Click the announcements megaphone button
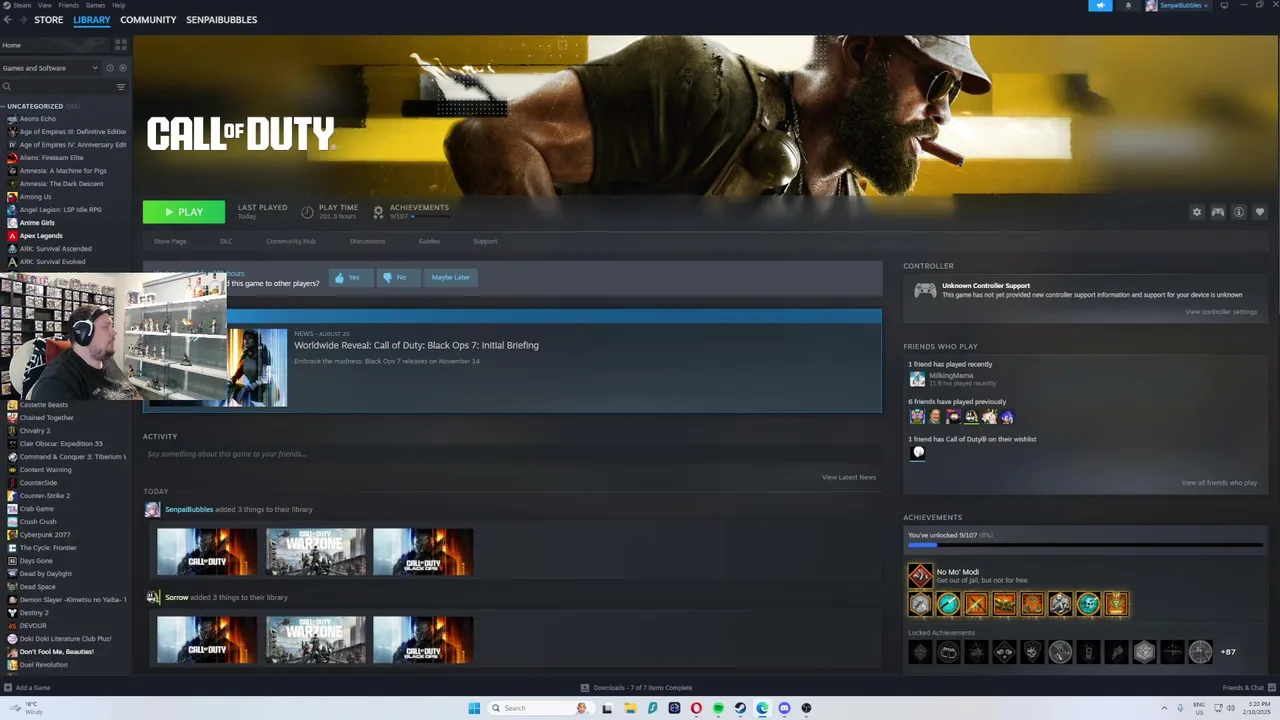This screenshot has width=1280, height=720. point(1100,5)
